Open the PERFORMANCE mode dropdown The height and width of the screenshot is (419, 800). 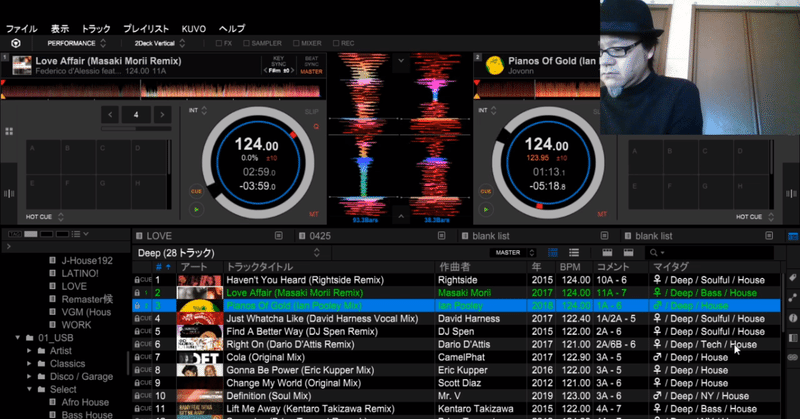click(77, 43)
